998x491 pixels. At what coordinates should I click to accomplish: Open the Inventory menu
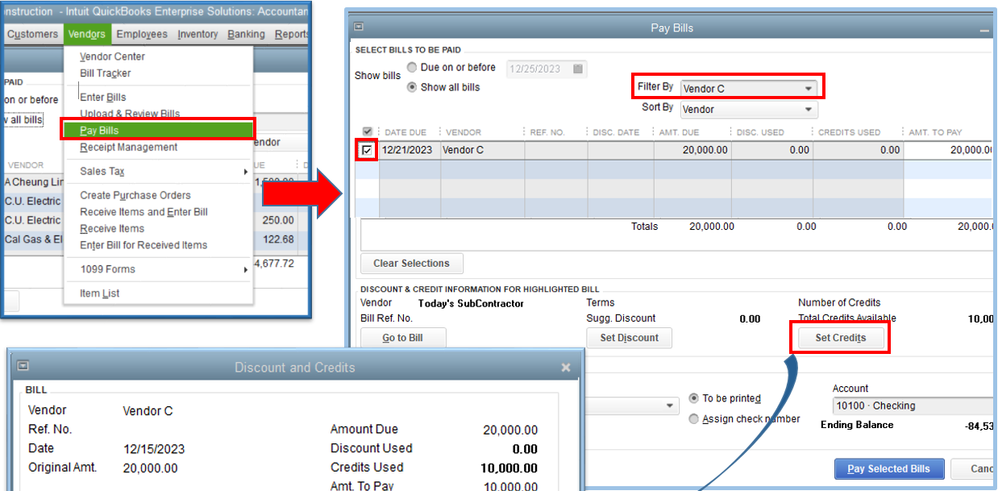coord(197,34)
